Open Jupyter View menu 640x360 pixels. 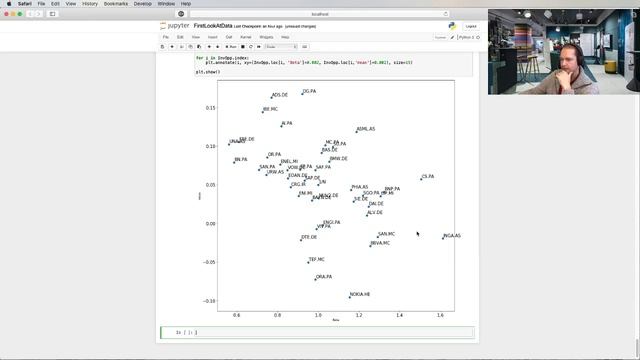(x=196, y=37)
